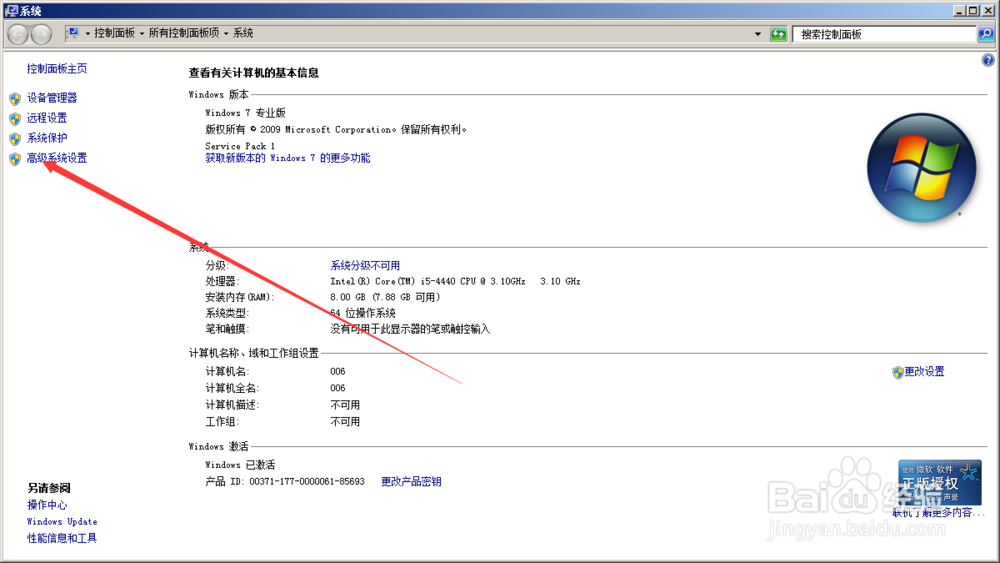Click 获取新版本的 Windows 7 的更多功能 link
This screenshot has width=1000, height=563.
pos(288,158)
